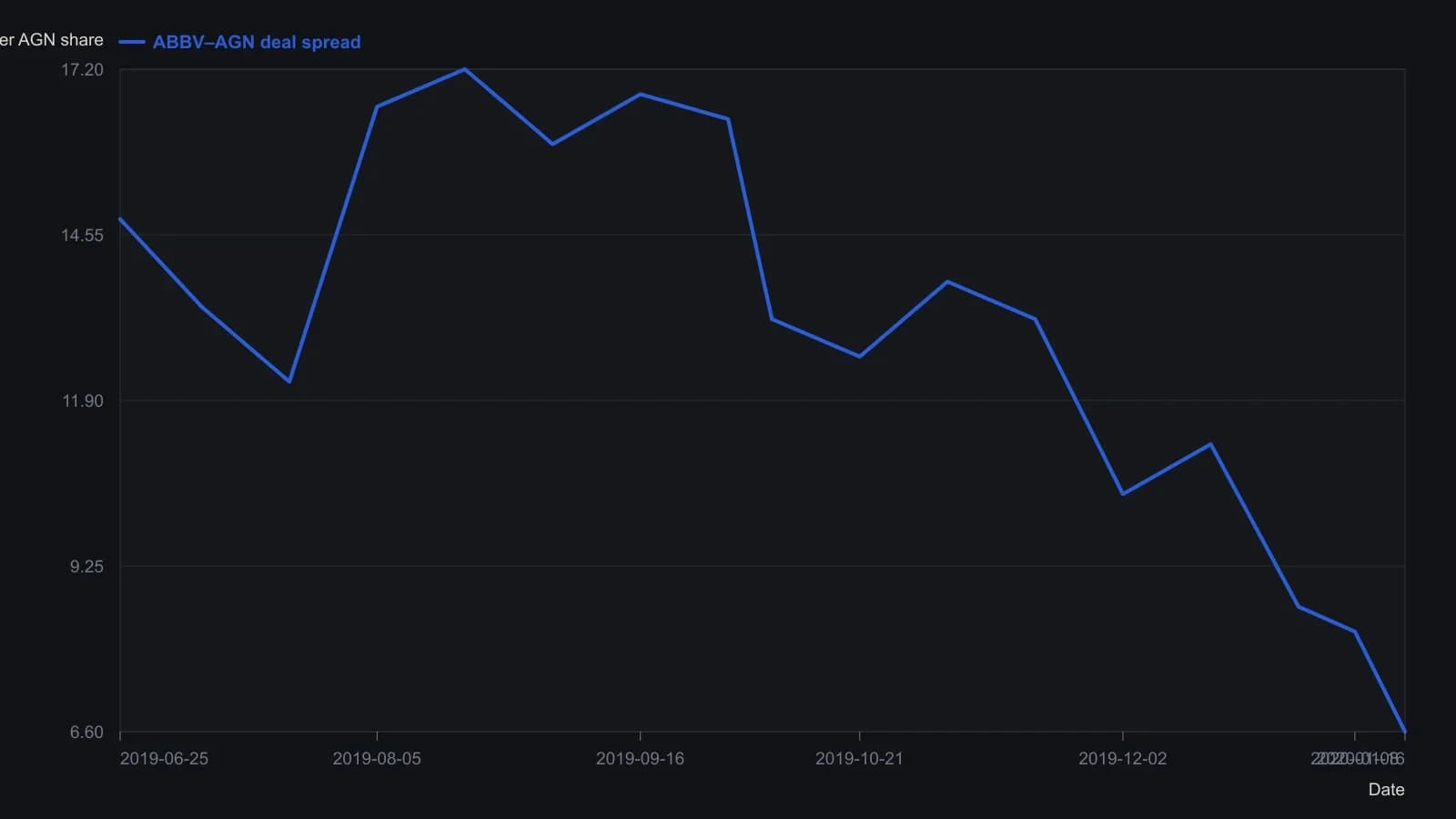Click the blue legend line swatch

132,42
